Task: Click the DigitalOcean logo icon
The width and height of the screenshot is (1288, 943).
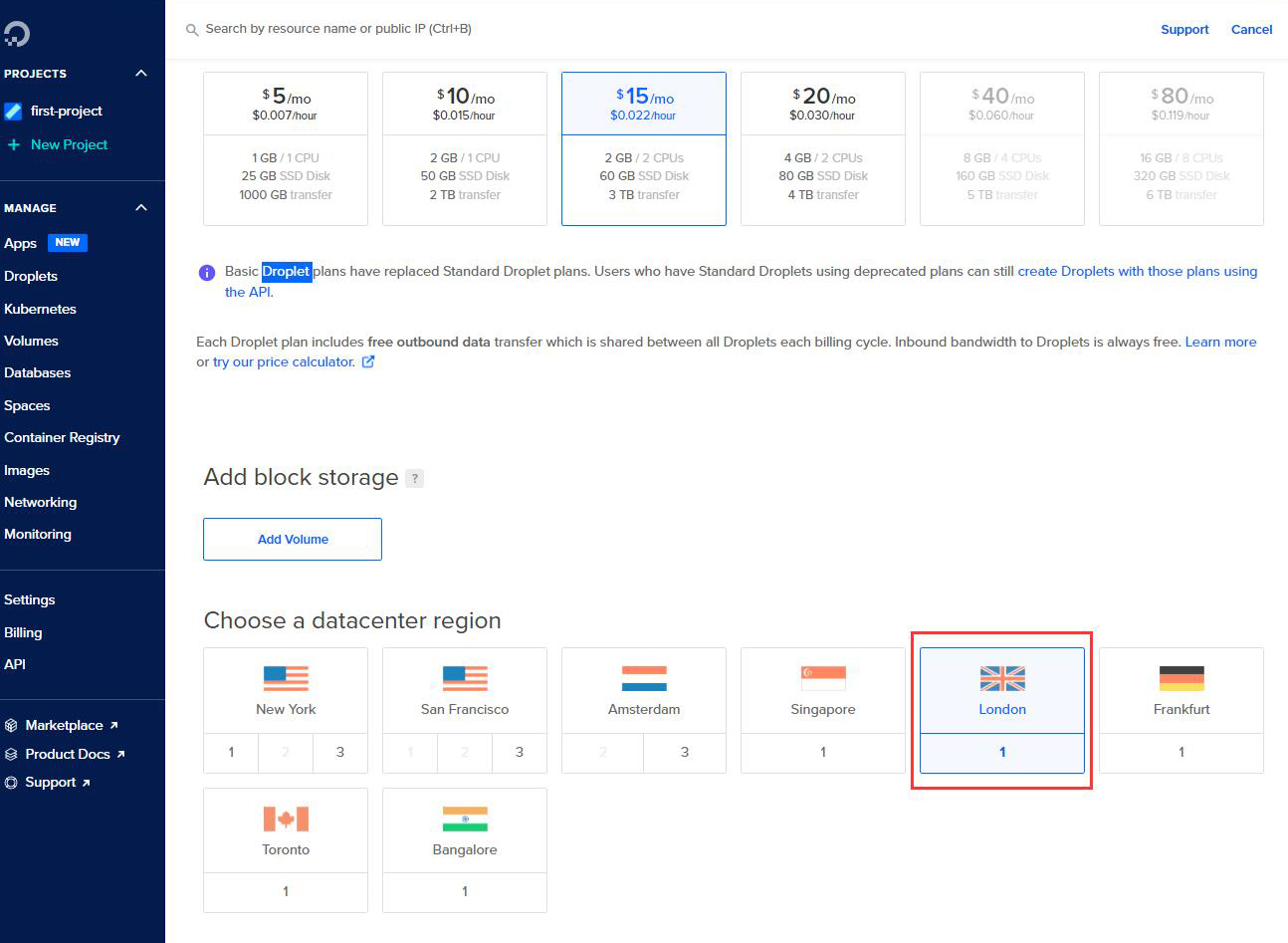Action: 17,35
